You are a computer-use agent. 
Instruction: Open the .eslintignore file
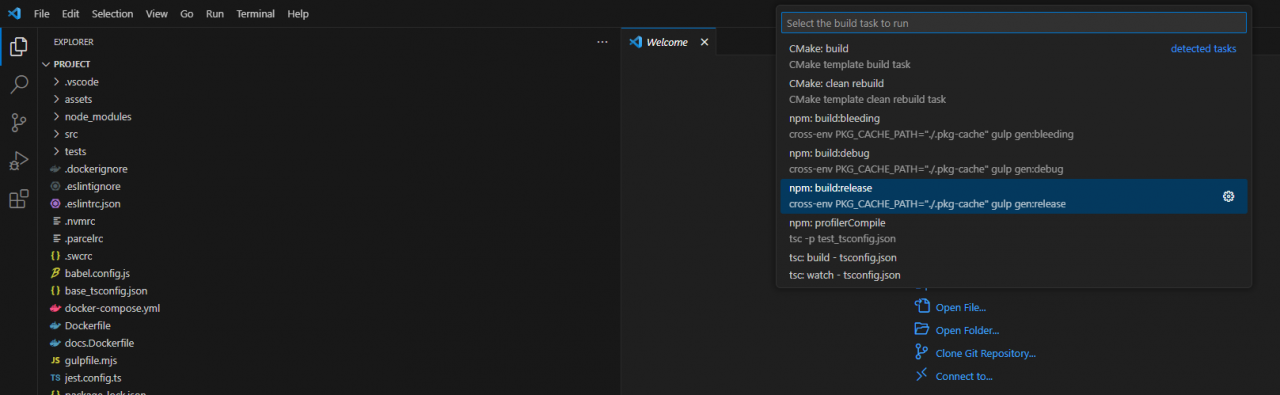(x=329, y=186)
